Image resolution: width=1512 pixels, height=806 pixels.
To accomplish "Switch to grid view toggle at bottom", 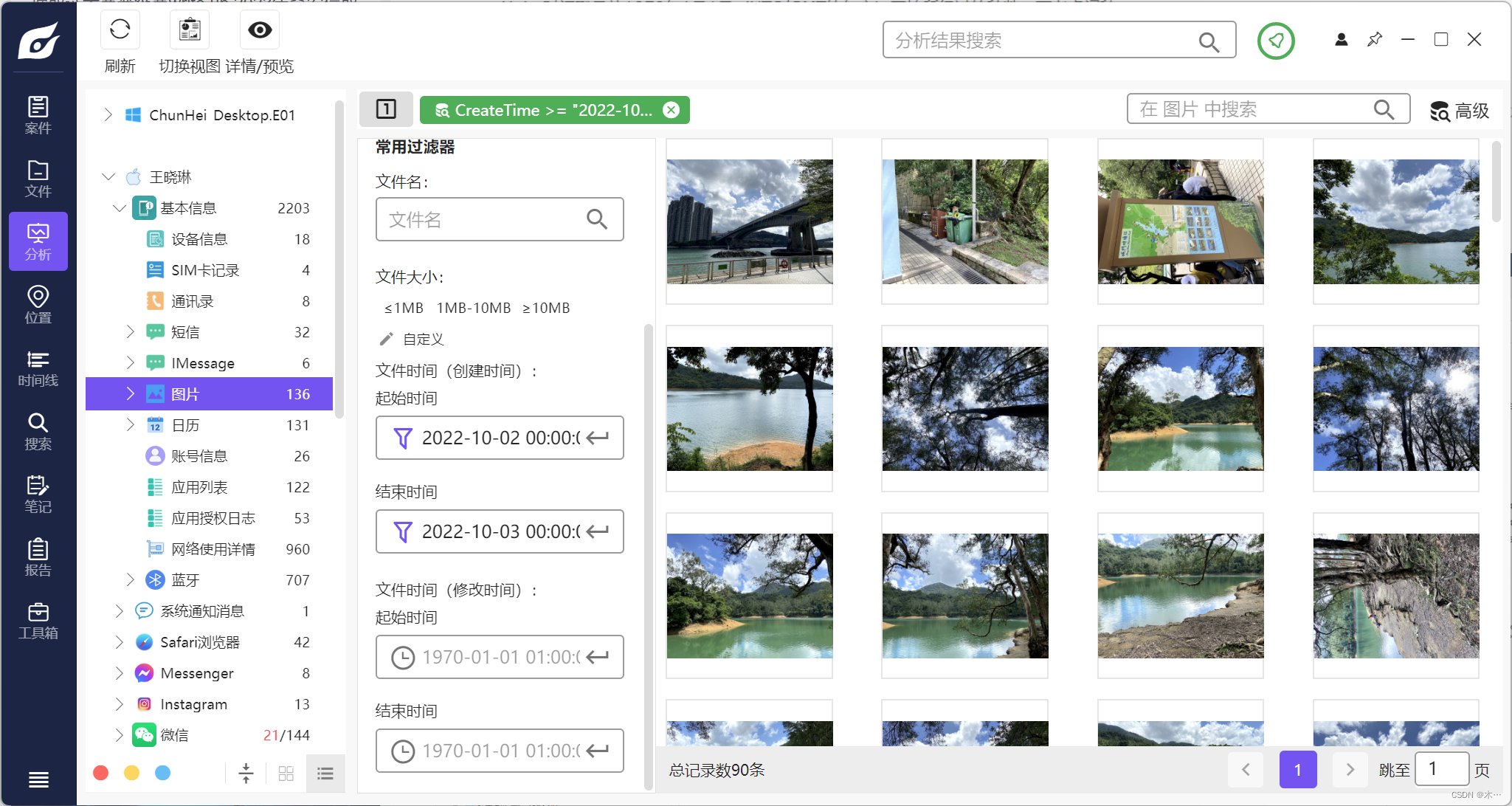I will tap(286, 773).
